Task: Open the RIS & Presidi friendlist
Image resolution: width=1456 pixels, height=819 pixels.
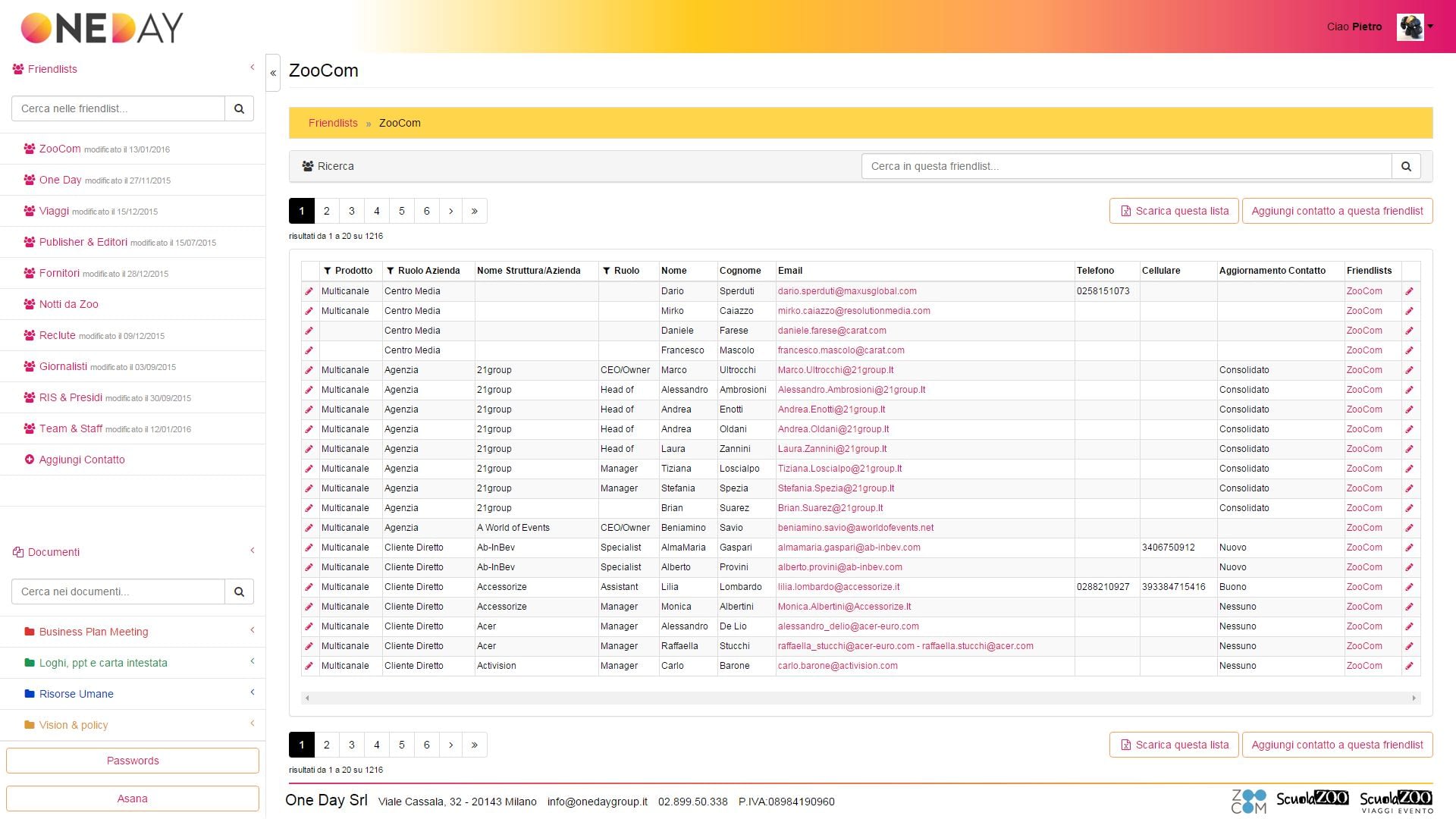Action: 71,397
